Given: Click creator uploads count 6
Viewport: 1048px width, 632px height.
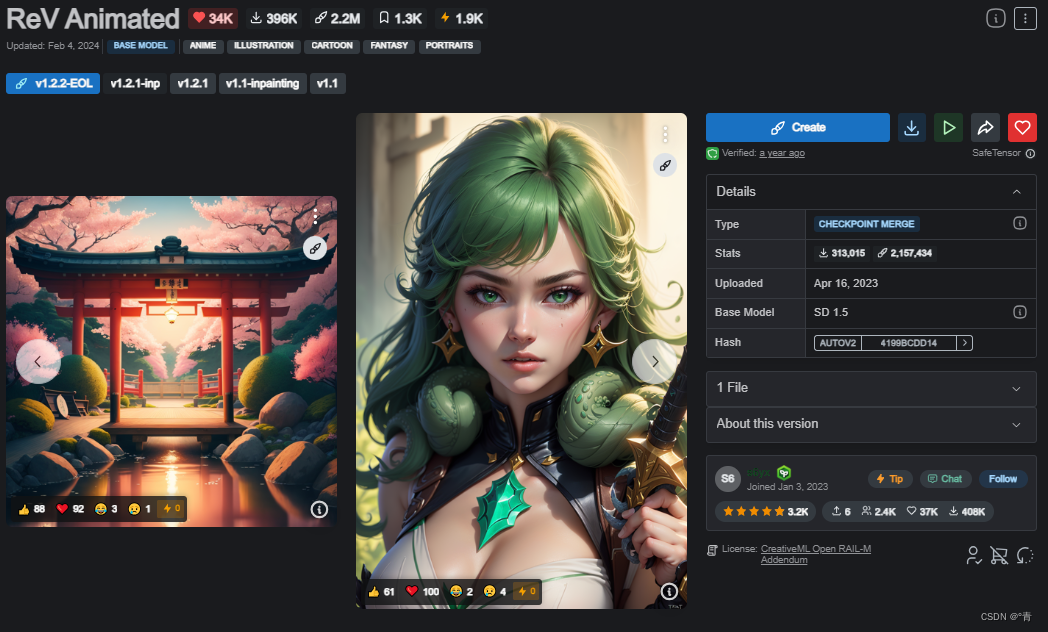Looking at the screenshot, I should pyautogui.click(x=841, y=511).
